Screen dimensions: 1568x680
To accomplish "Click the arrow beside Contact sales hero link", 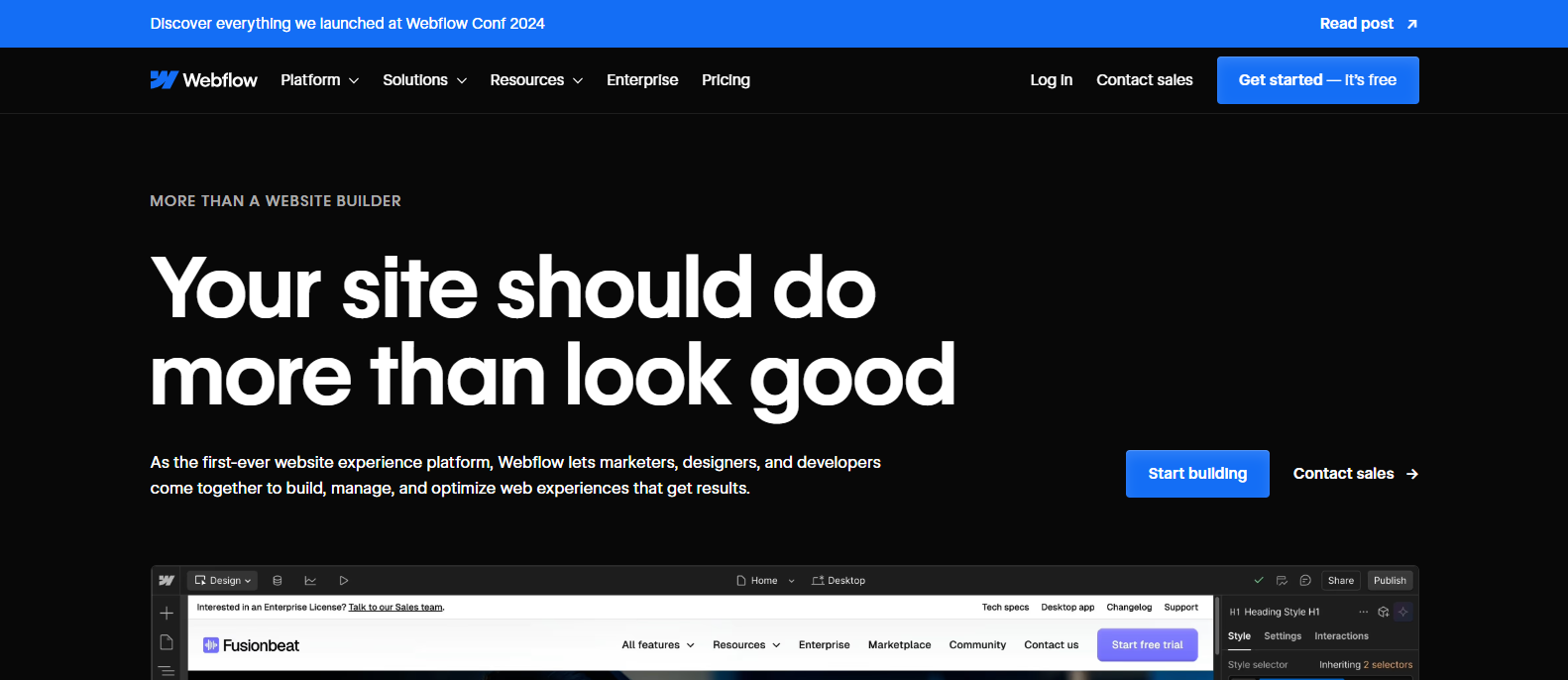I will [1412, 474].
